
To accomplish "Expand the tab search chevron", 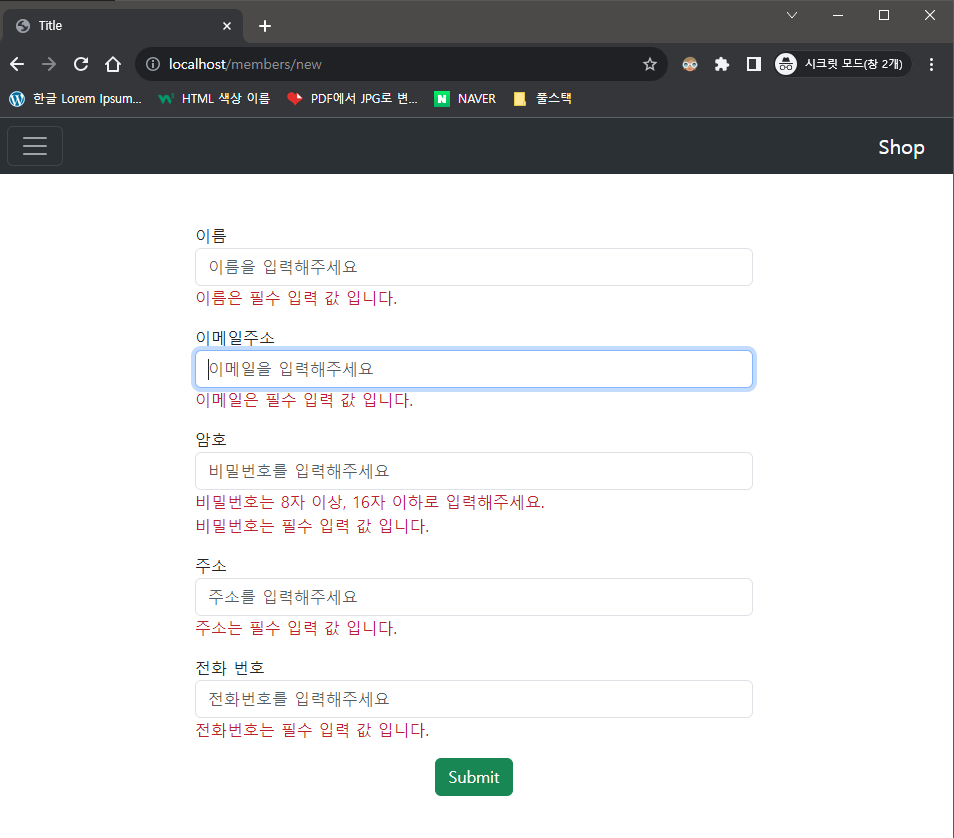I will [x=792, y=15].
